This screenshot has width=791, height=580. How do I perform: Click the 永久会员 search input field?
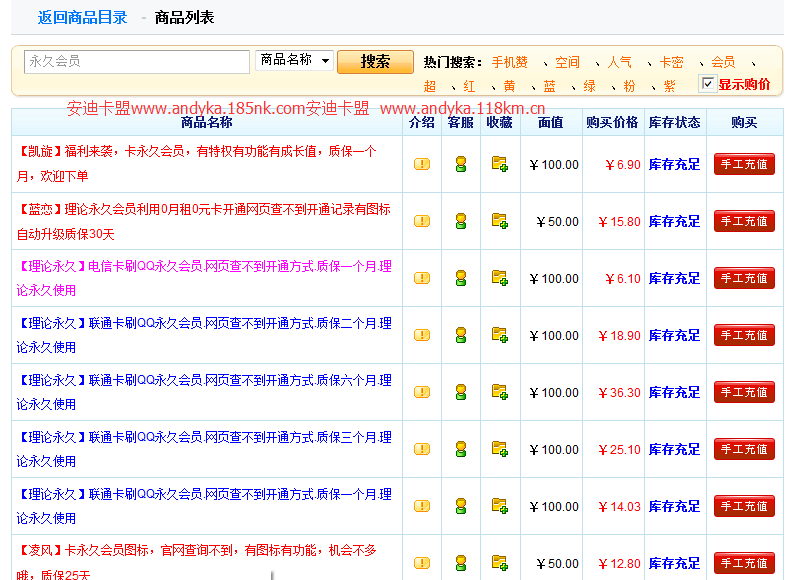click(x=137, y=62)
